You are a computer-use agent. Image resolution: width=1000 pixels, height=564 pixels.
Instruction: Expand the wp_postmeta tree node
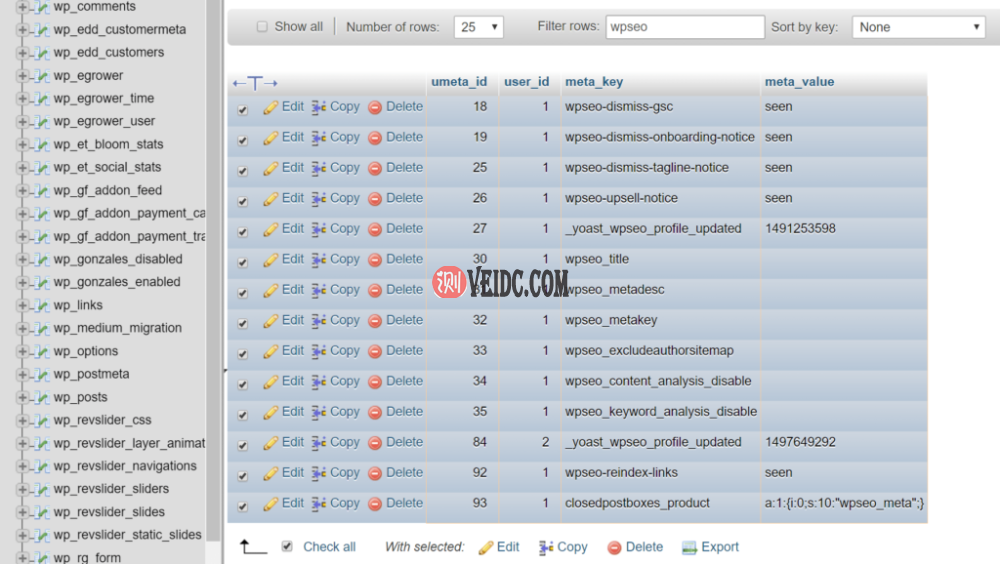pyautogui.click(x=22, y=375)
